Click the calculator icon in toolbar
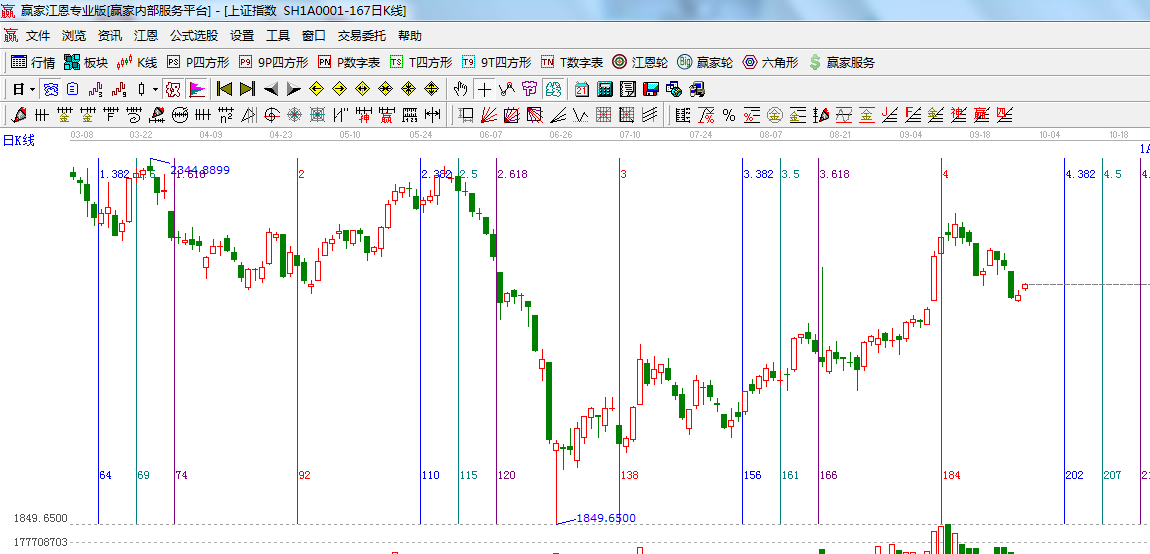Viewport: 1150px width, 554px height. pyautogui.click(x=604, y=89)
